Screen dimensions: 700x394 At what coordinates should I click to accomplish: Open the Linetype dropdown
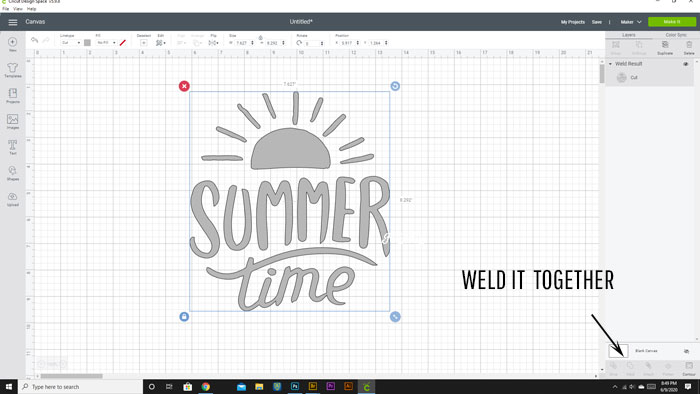pyautogui.click(x=71, y=43)
